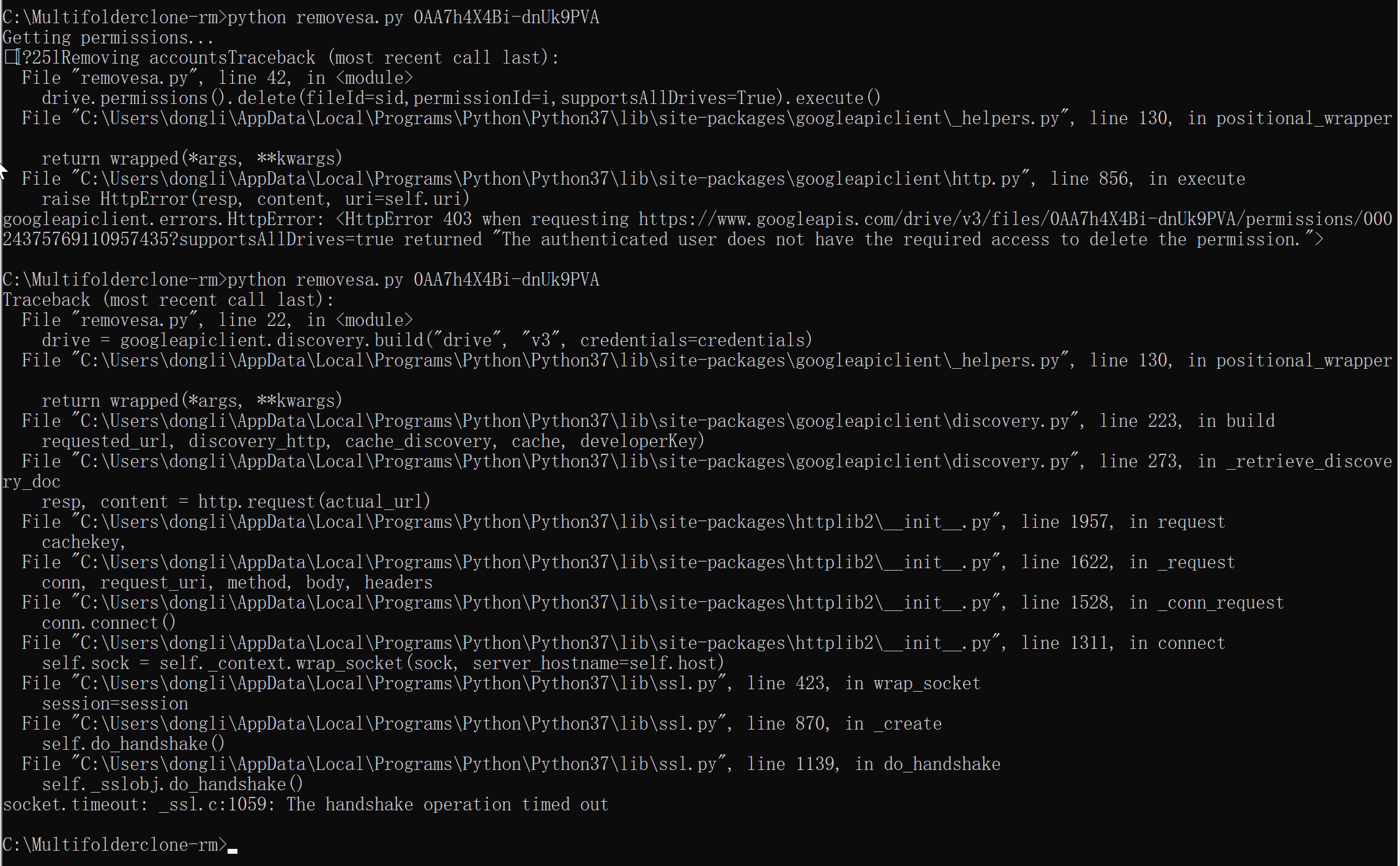Click the "cachekey," code line

click(x=83, y=542)
